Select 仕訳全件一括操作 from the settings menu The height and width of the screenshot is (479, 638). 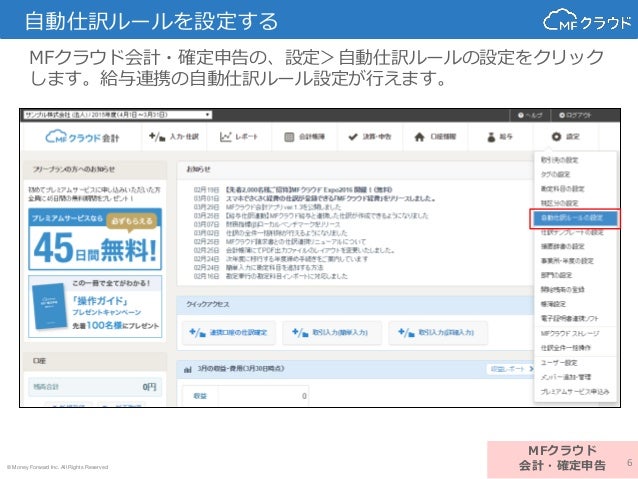(566, 348)
